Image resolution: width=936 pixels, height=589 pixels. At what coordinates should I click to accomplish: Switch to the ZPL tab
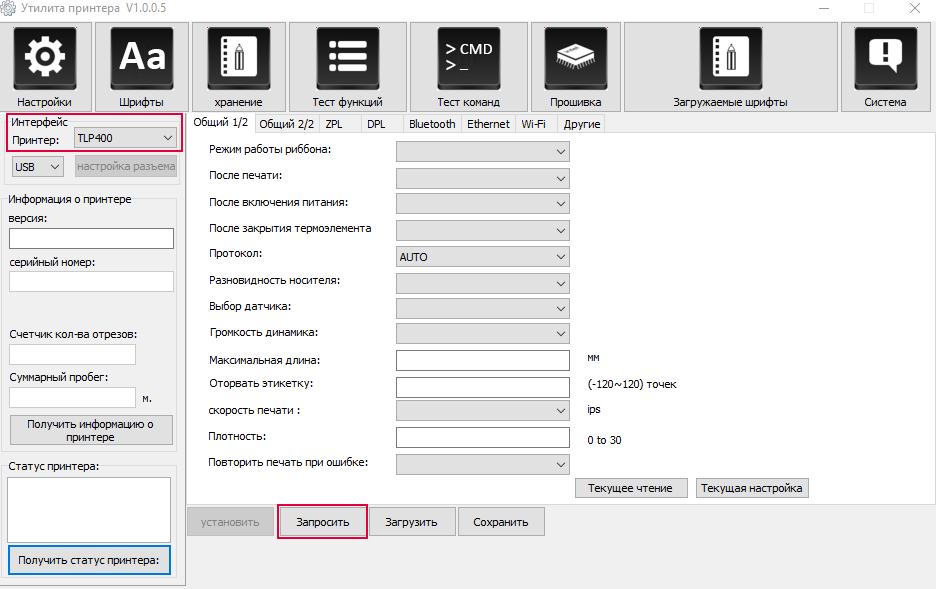click(x=334, y=124)
